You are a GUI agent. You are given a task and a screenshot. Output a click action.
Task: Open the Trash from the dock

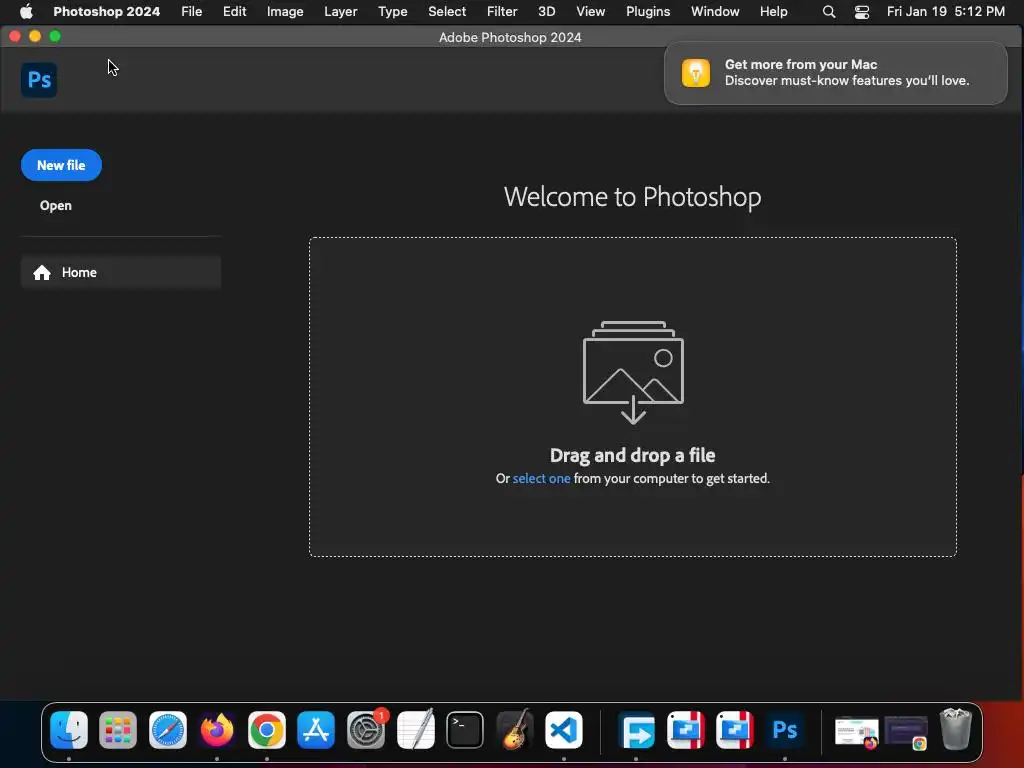point(955,729)
